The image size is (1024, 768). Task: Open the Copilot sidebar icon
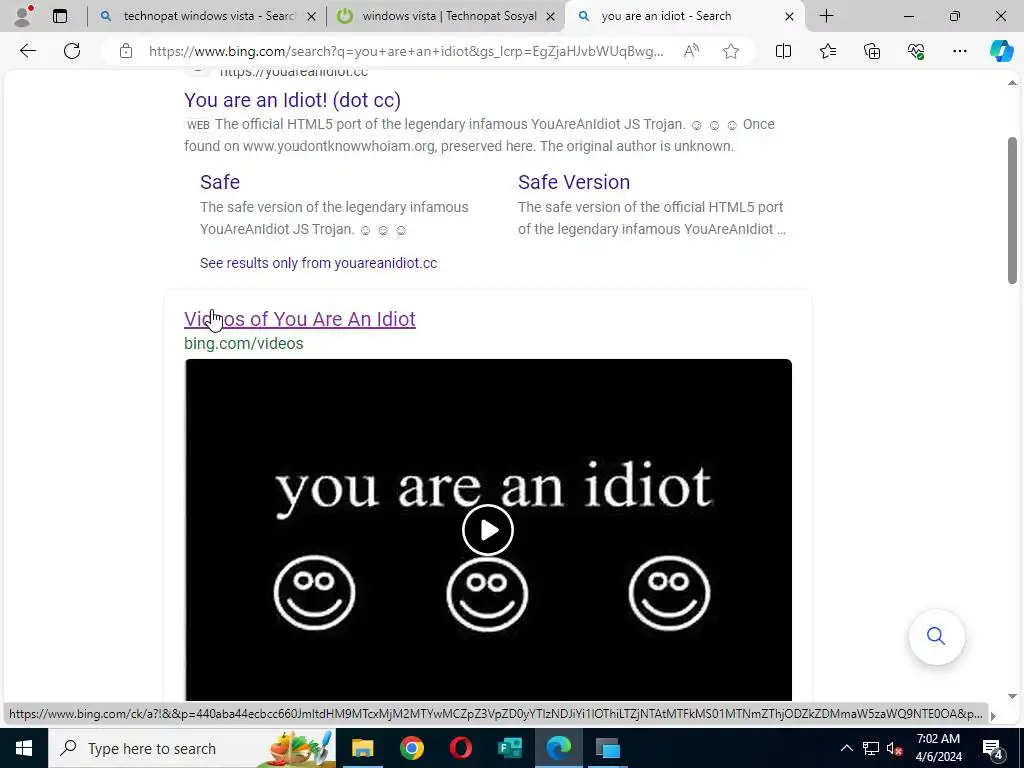(1001, 51)
